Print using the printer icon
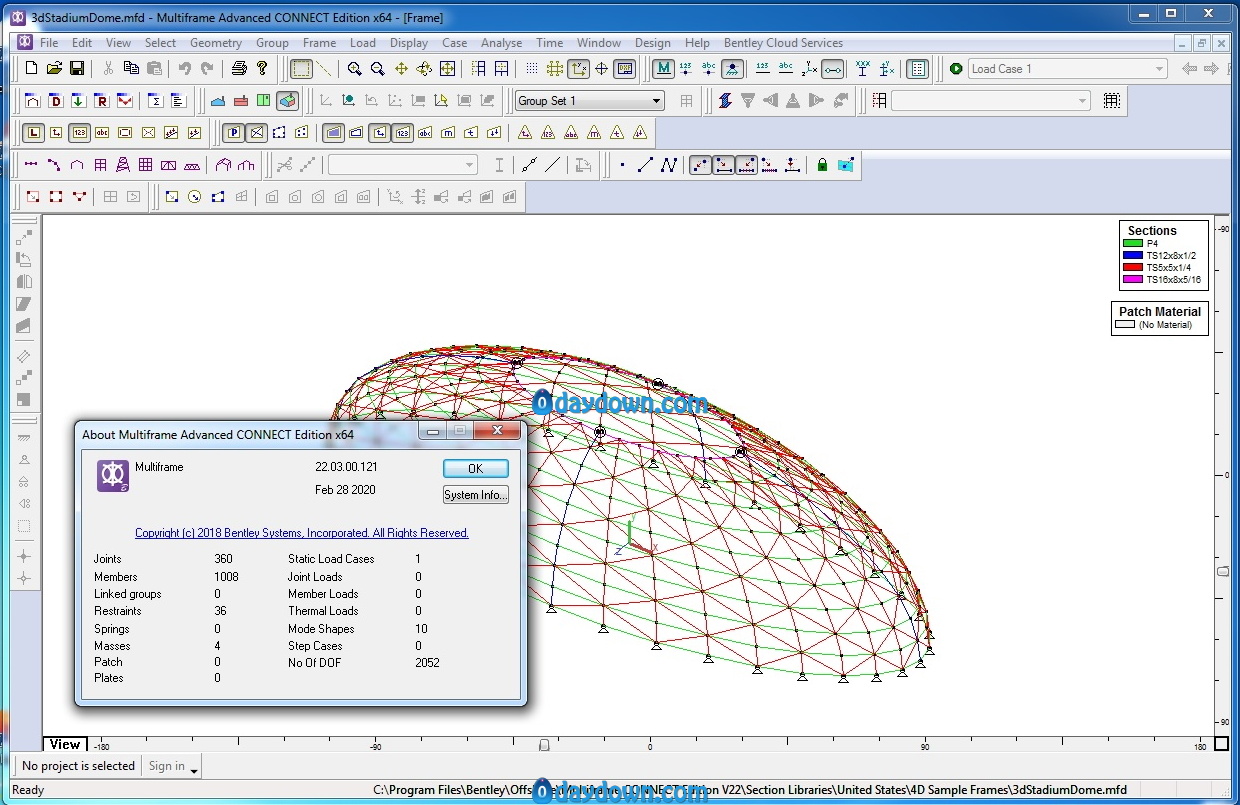Screen dimensions: 1240x805 tap(239, 68)
